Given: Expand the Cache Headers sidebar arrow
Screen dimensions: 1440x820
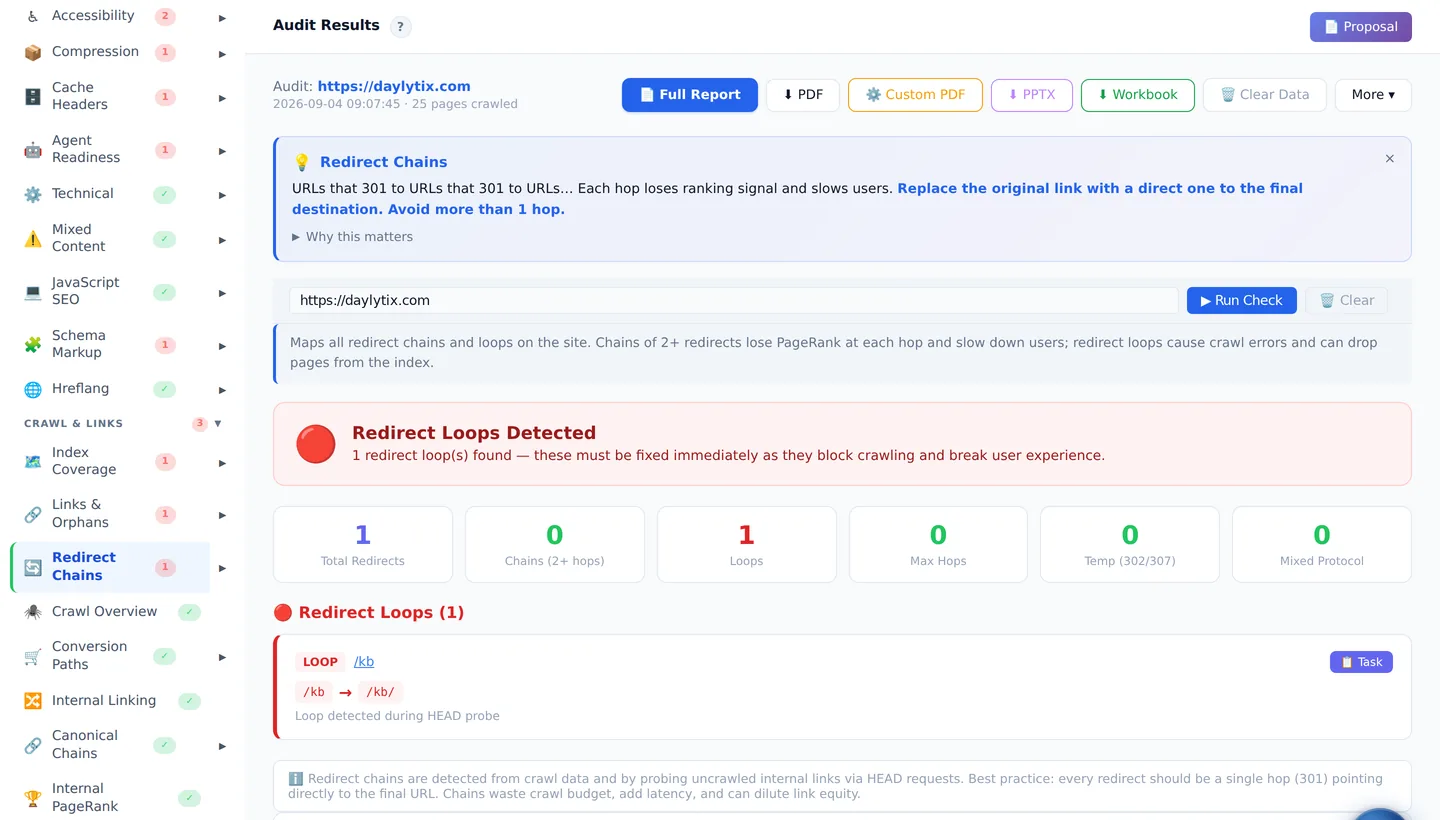Looking at the screenshot, I should (222, 98).
